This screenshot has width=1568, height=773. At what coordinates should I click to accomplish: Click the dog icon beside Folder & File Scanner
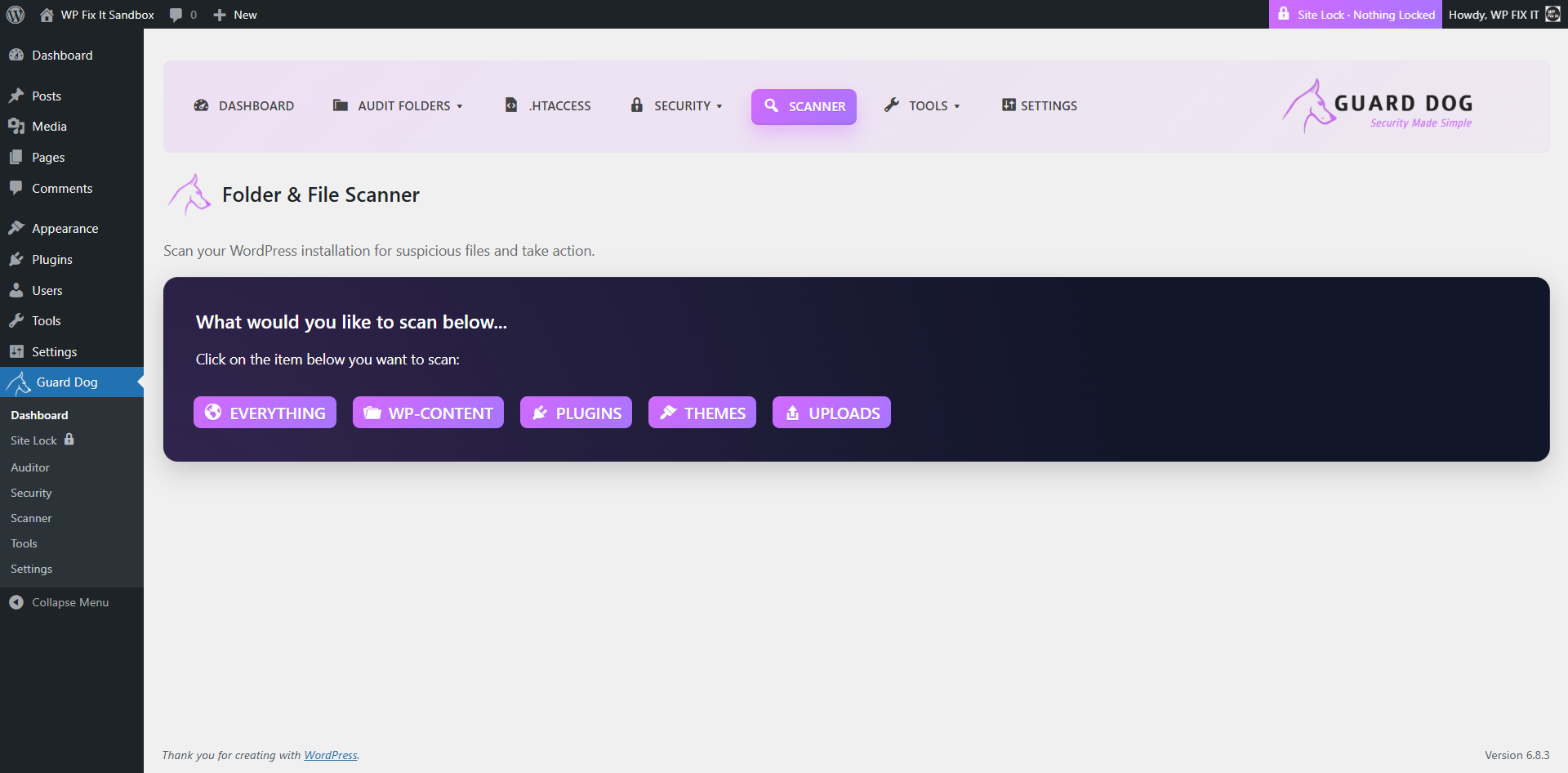189,194
